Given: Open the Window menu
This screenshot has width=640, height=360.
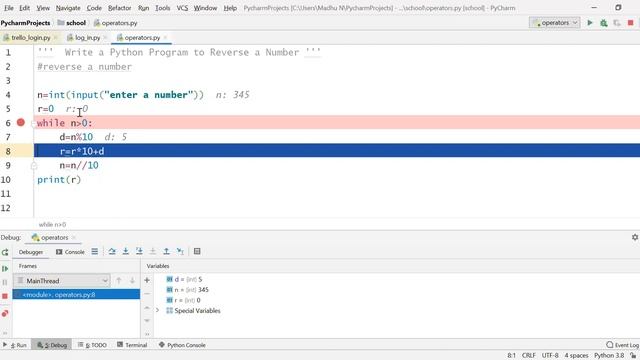Looking at the screenshot, I should pos(205,8).
